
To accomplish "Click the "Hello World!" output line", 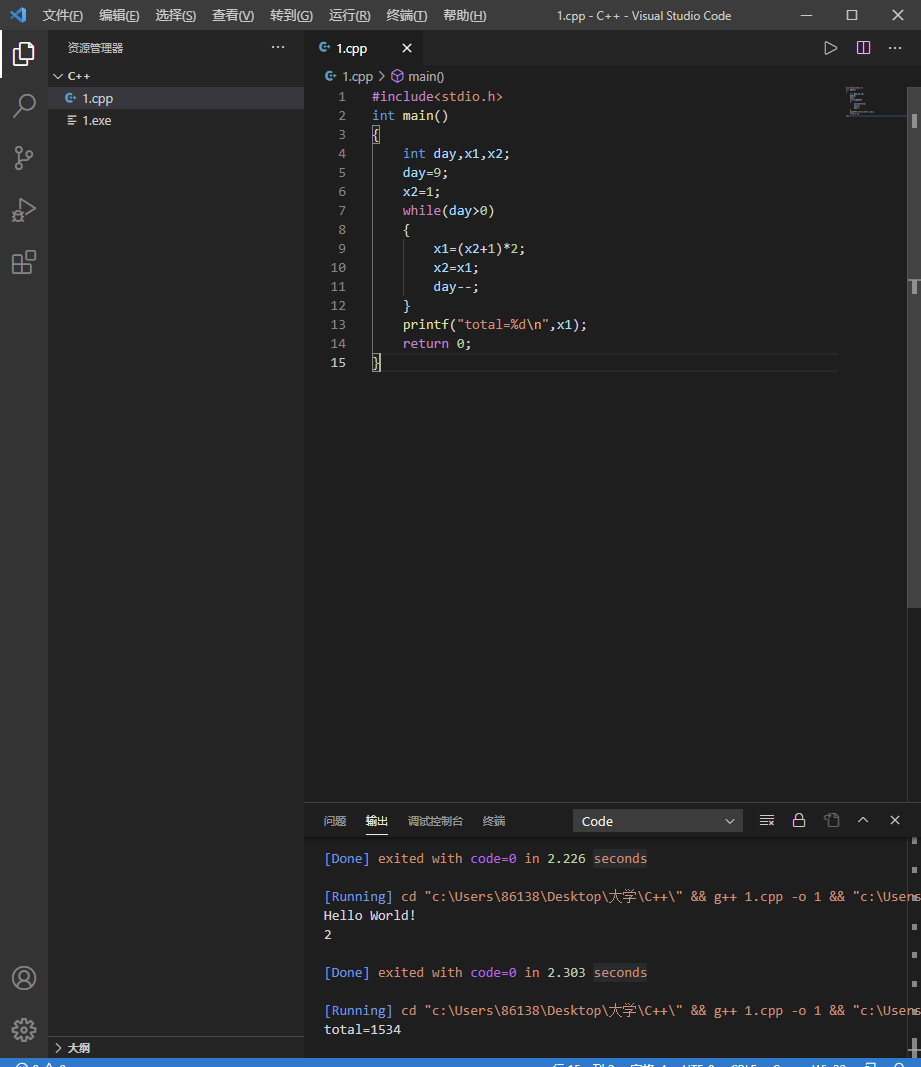I will click(370, 915).
